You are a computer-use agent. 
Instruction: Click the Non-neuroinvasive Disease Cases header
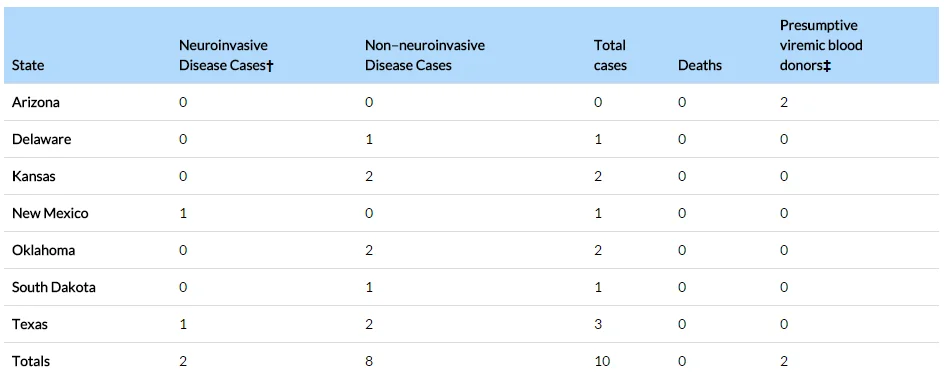[424, 55]
